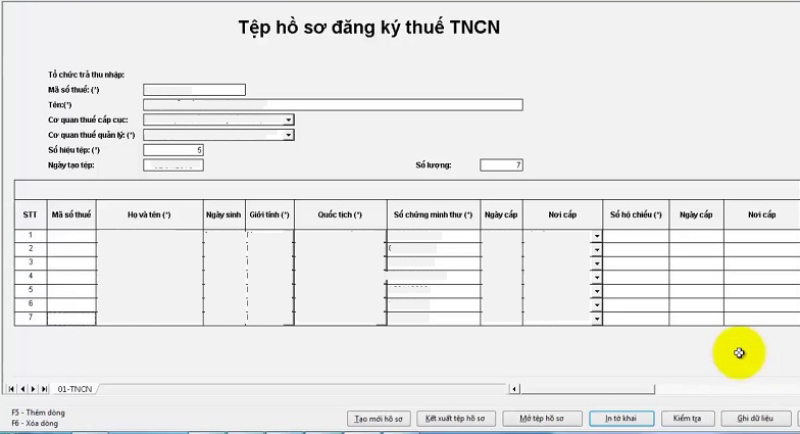Select Mã số thuế cell in row 7

click(x=71, y=319)
